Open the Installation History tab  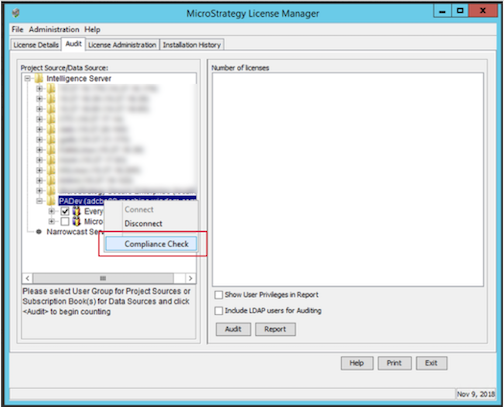coord(192,45)
